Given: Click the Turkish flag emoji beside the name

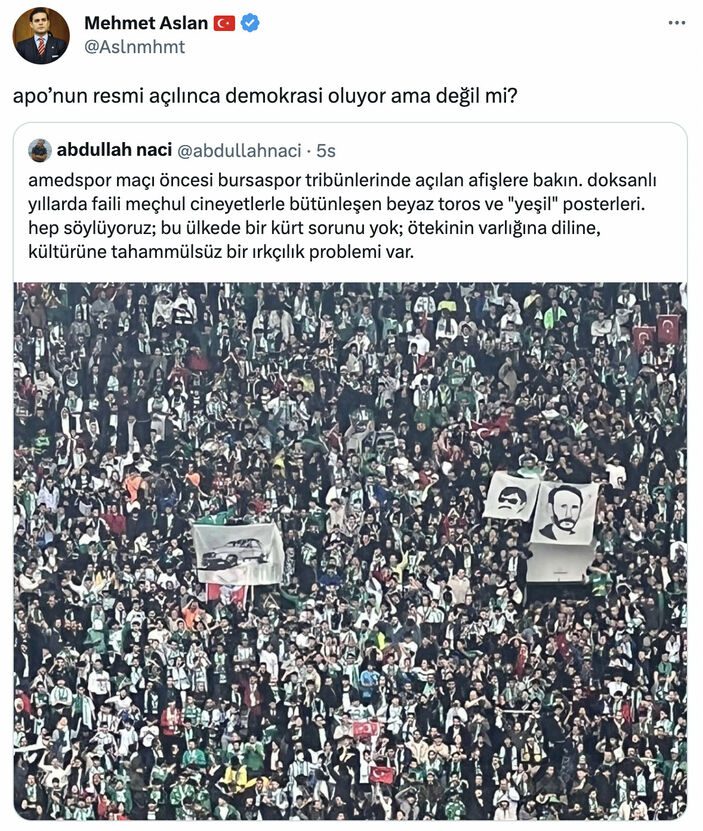Looking at the screenshot, I should (x=224, y=23).
